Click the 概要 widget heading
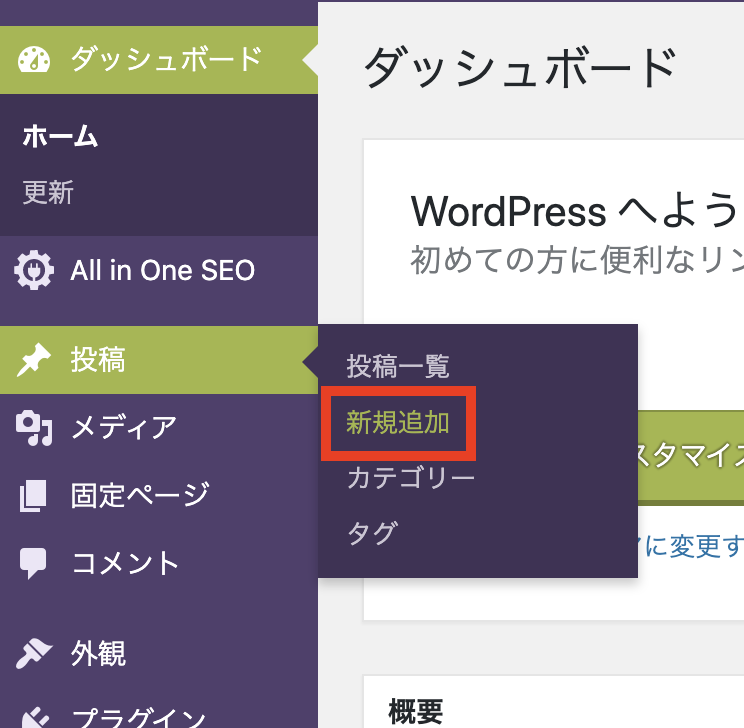Image resolution: width=744 pixels, height=728 pixels. click(x=416, y=711)
